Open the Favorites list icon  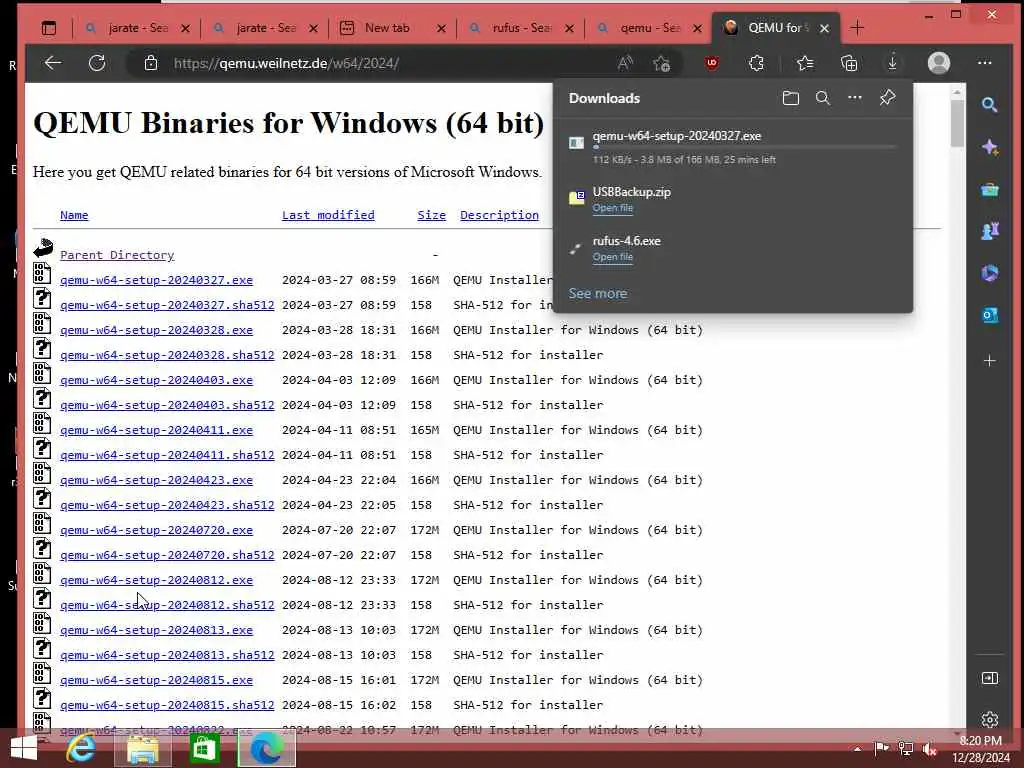point(805,63)
